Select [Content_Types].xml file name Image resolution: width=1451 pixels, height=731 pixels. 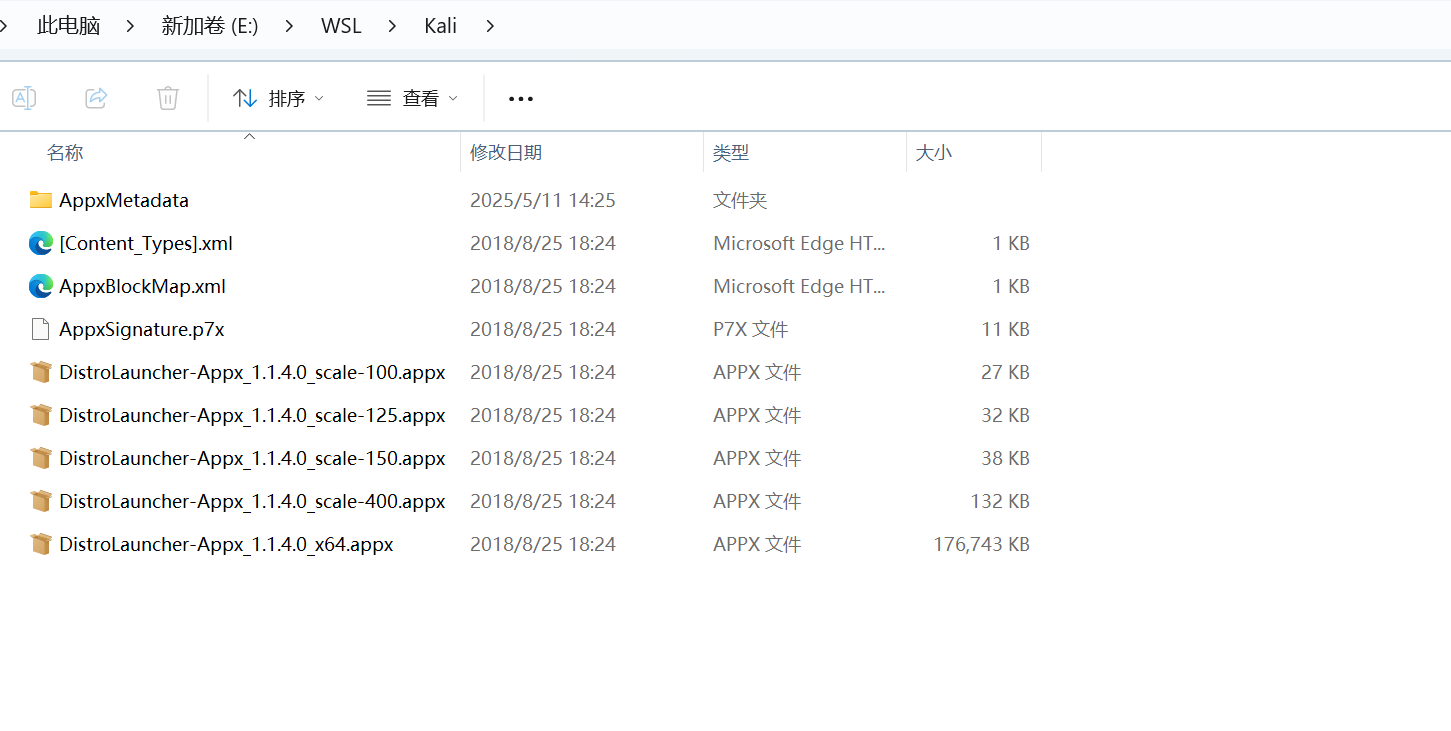click(146, 243)
